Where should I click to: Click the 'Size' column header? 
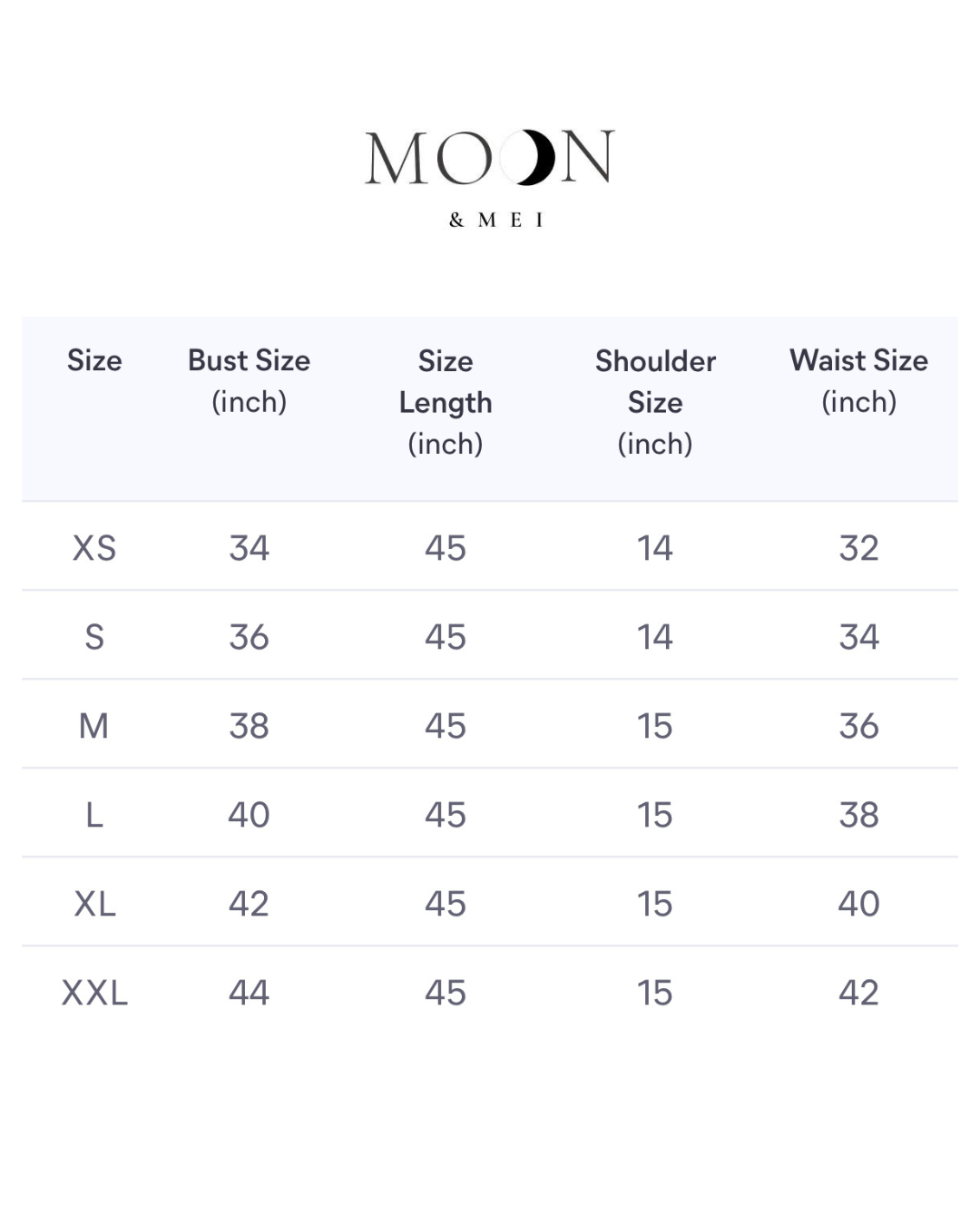pyautogui.click(x=94, y=360)
